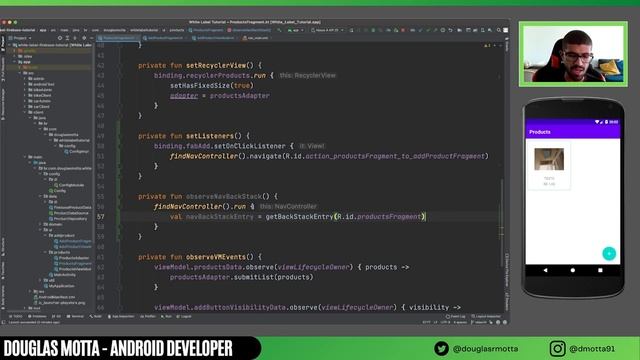The image size is (640, 360).
Task: Open the Instagram icon in the bottom banner
Action: point(557,349)
